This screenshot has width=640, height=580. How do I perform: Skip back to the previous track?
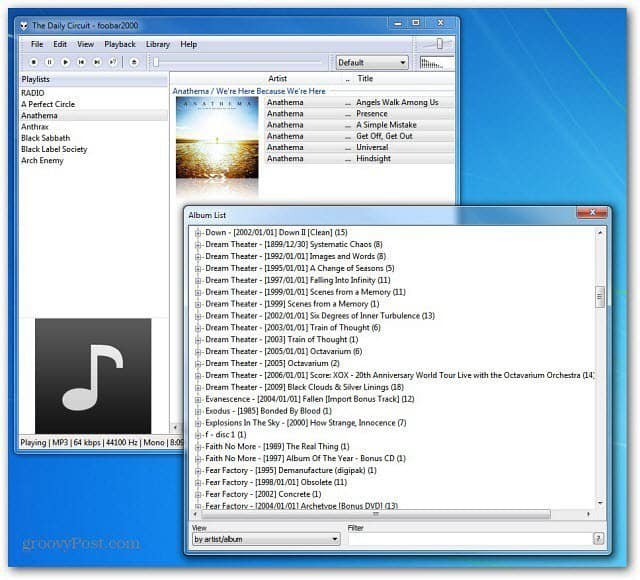(x=81, y=62)
